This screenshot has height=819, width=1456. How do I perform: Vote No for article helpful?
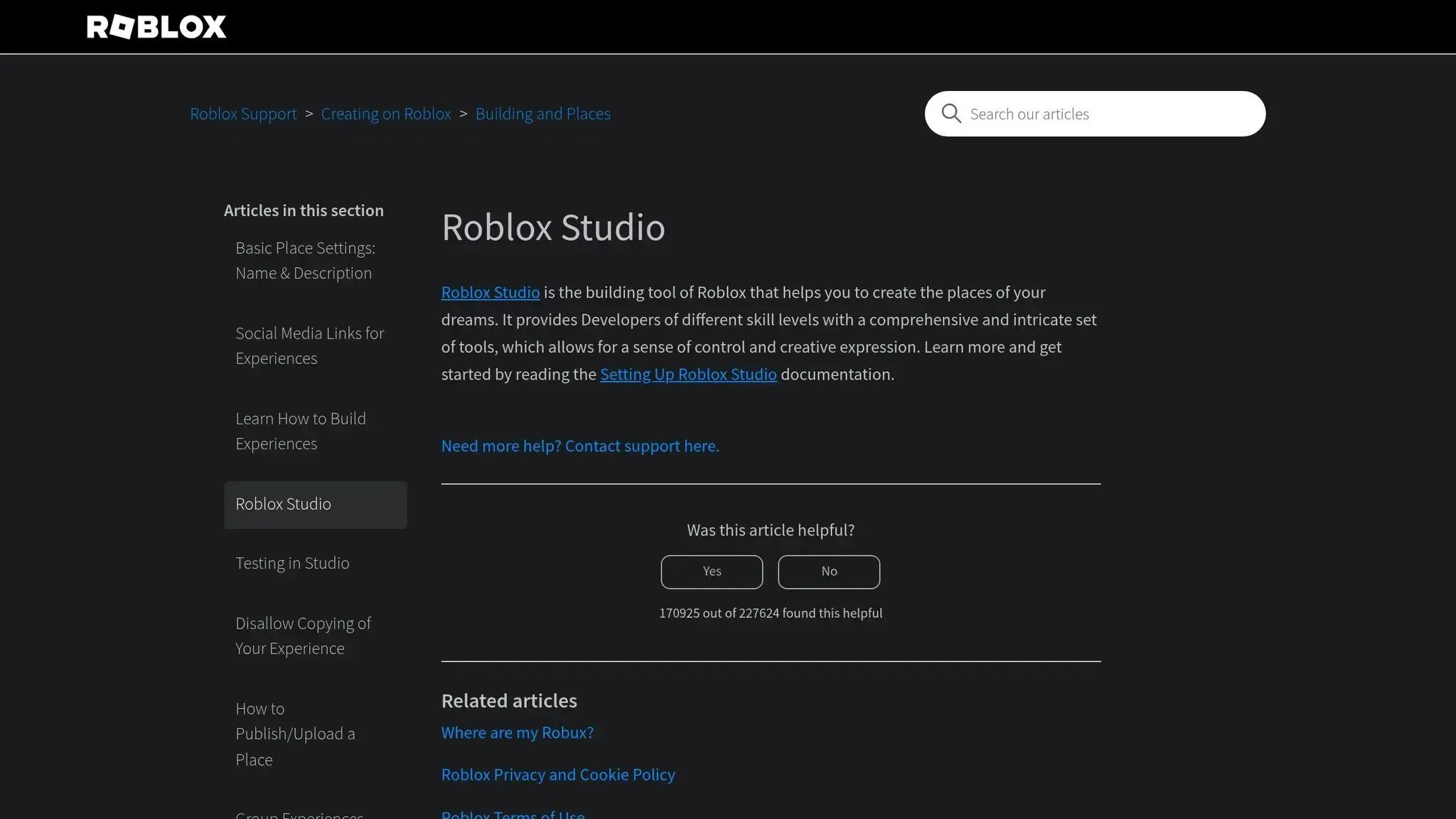click(x=828, y=572)
